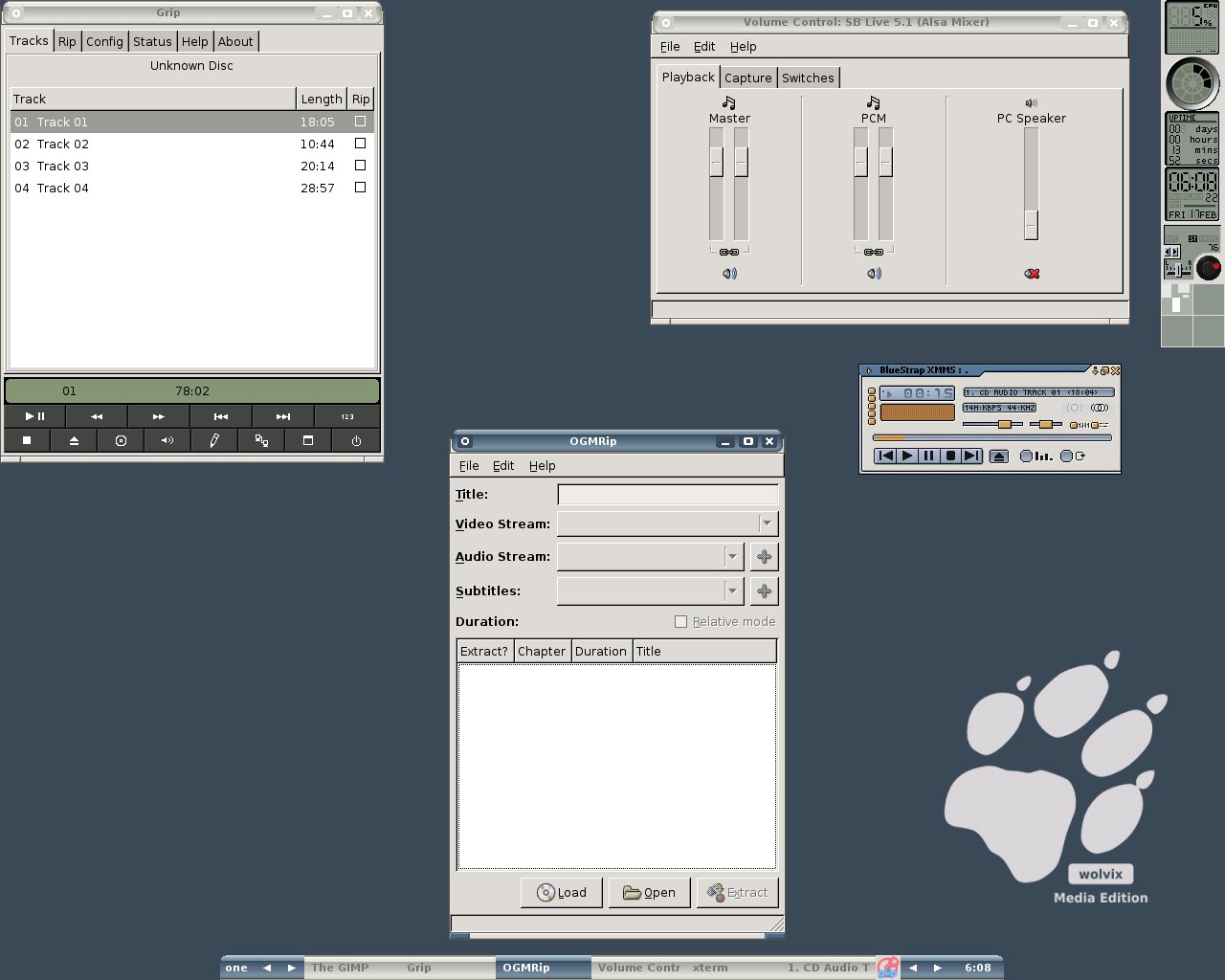Open the Status tab in Grip
This screenshot has width=1225, height=980.
point(152,41)
